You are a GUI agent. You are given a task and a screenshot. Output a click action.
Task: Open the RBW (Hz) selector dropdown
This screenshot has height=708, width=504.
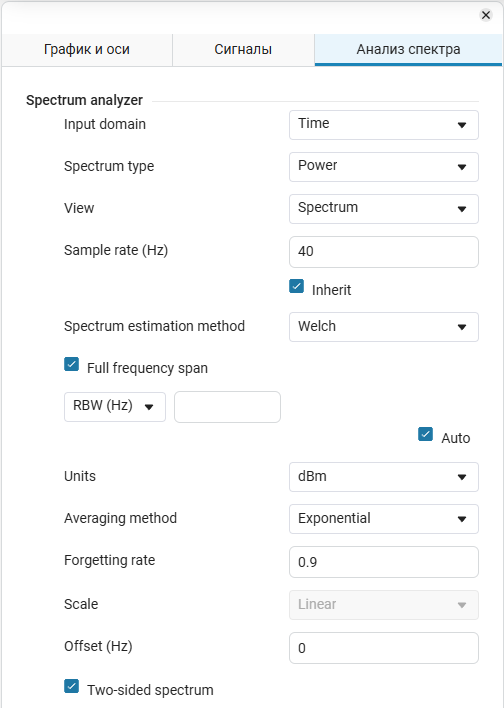point(115,407)
